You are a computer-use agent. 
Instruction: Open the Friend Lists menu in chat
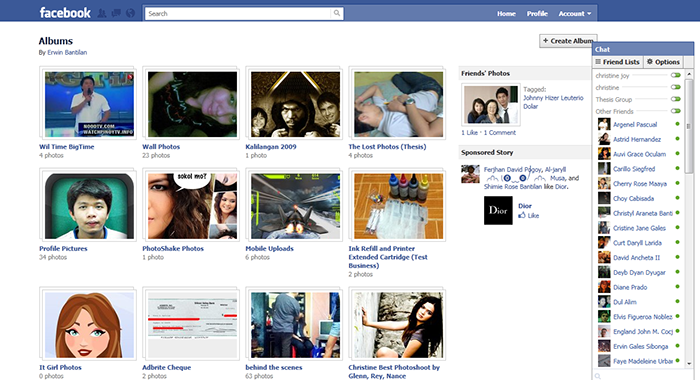click(x=618, y=62)
